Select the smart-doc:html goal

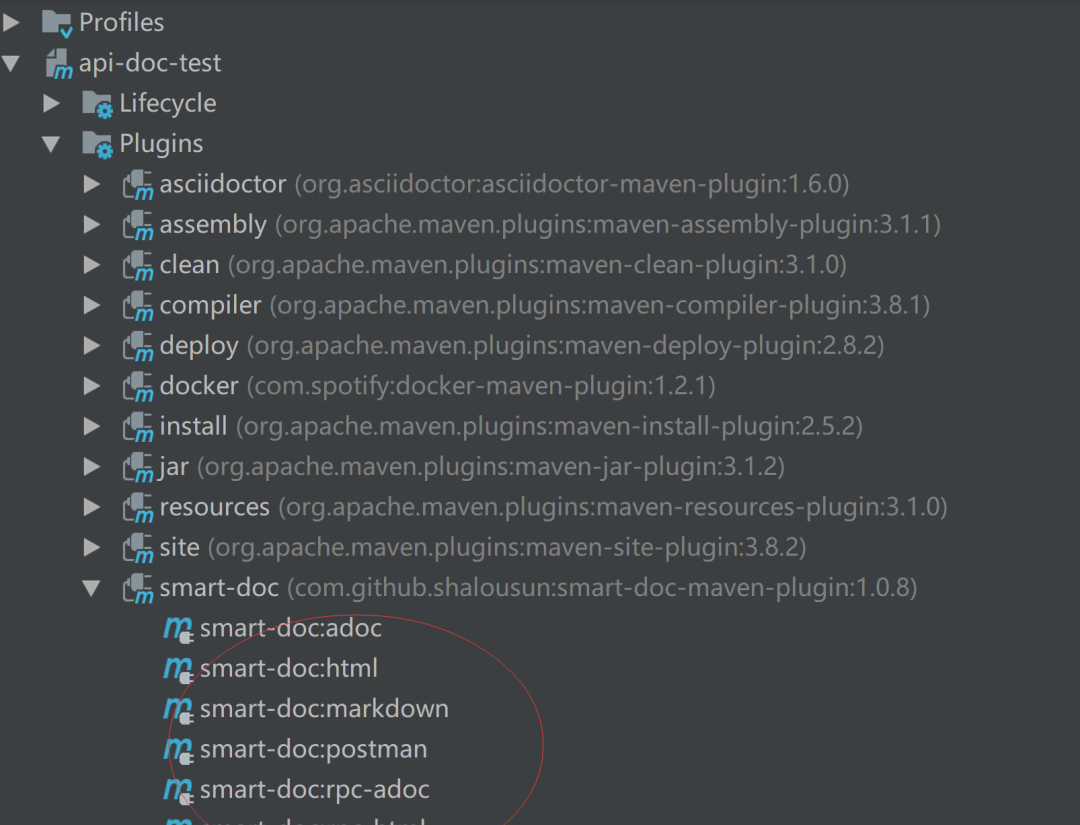289,669
